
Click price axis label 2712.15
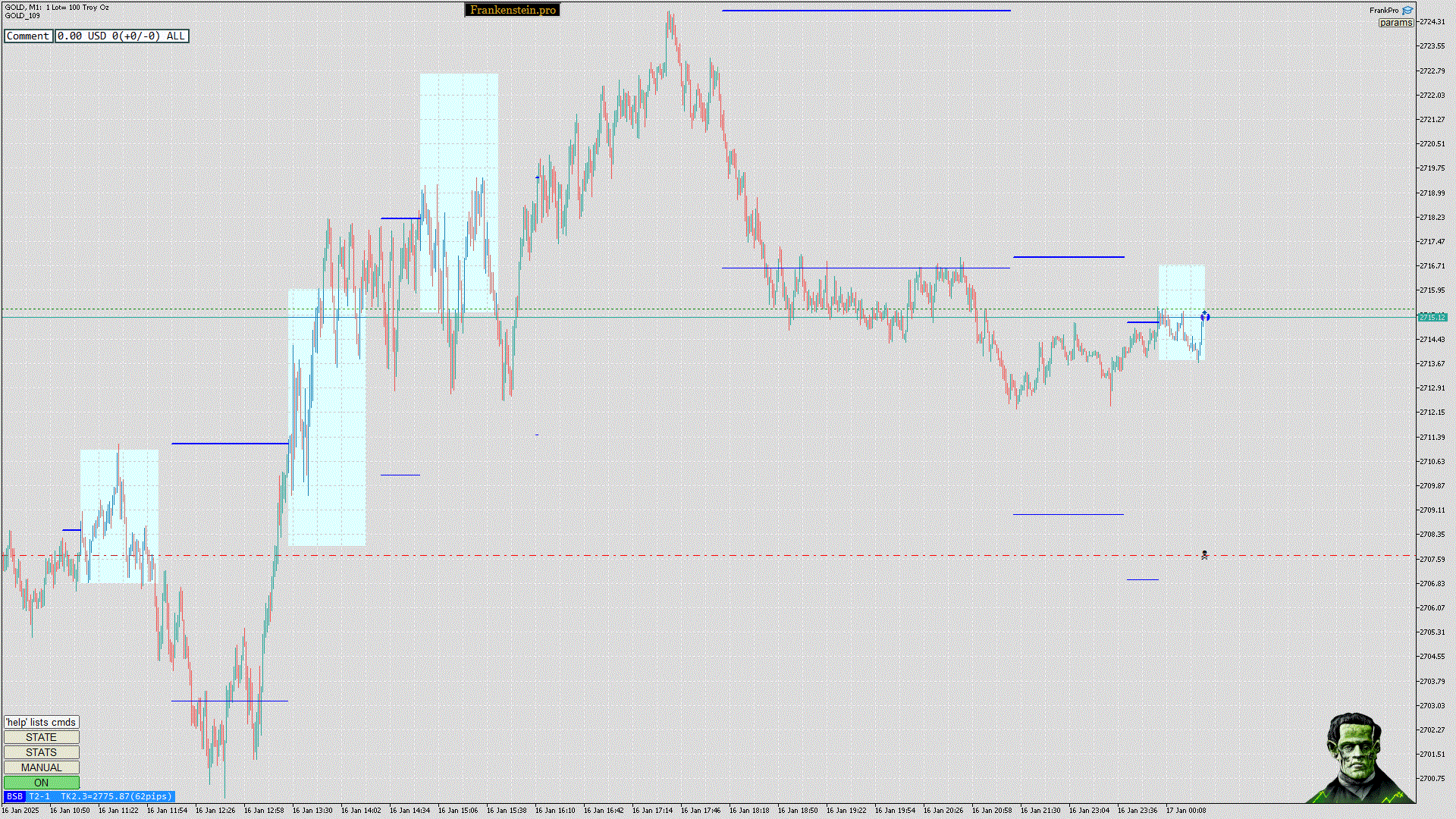[1432, 413]
